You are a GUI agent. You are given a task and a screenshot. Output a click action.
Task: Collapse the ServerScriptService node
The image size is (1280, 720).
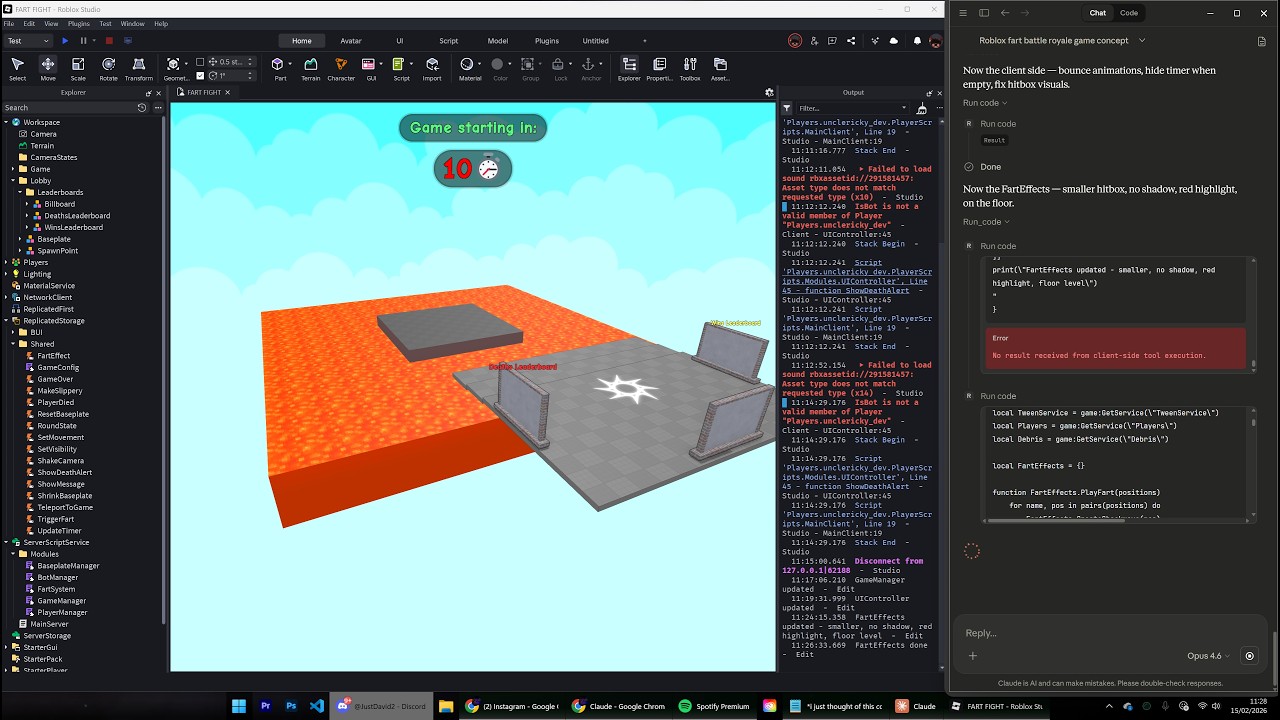point(6,542)
